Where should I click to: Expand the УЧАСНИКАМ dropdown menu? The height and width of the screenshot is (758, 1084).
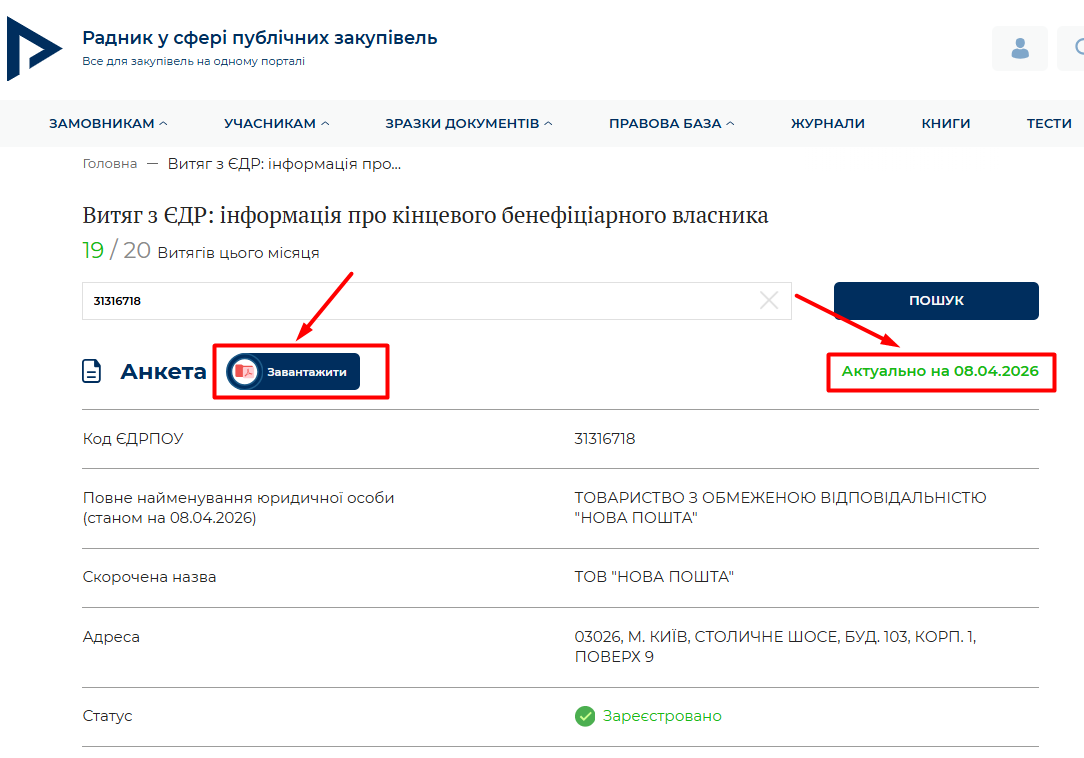click(276, 123)
